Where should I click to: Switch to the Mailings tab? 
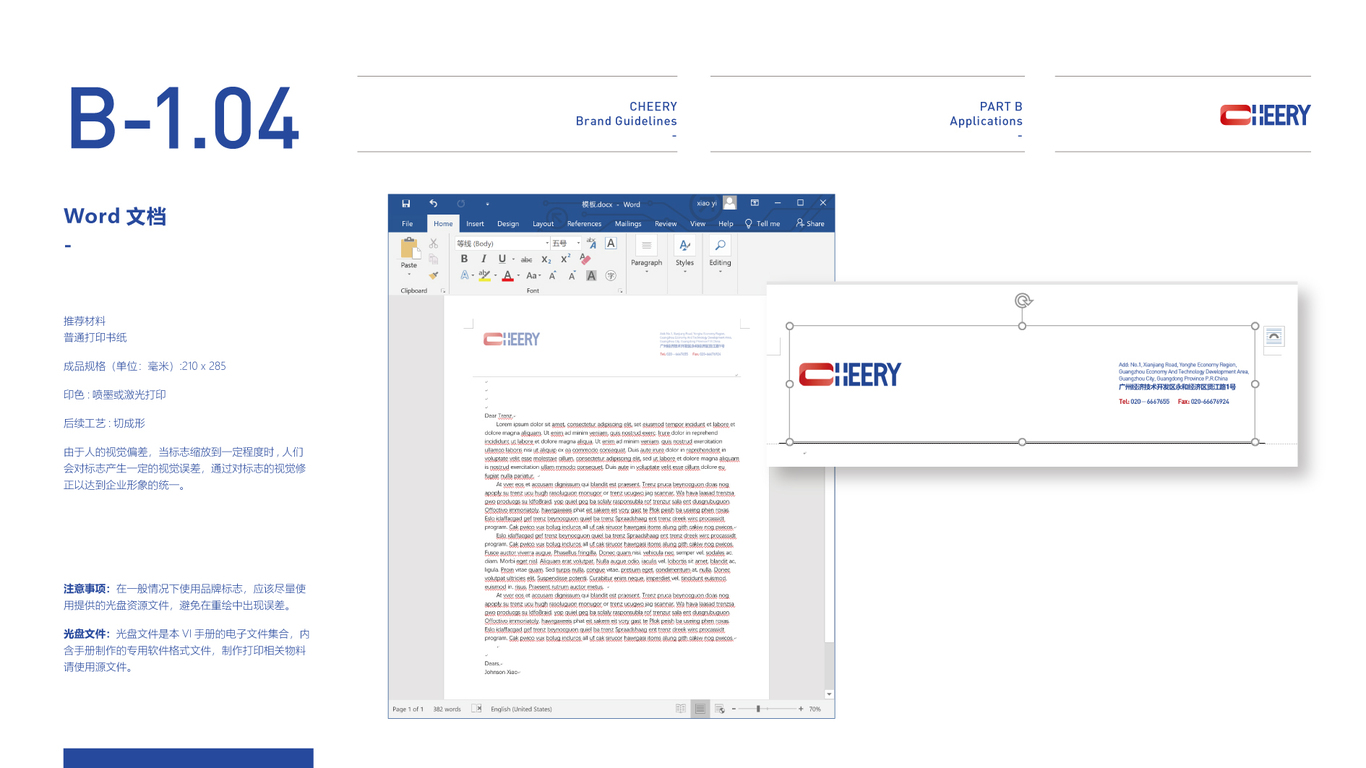pos(628,224)
